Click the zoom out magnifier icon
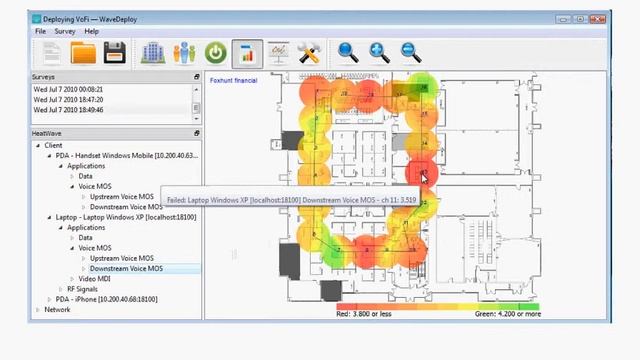 click(x=411, y=53)
